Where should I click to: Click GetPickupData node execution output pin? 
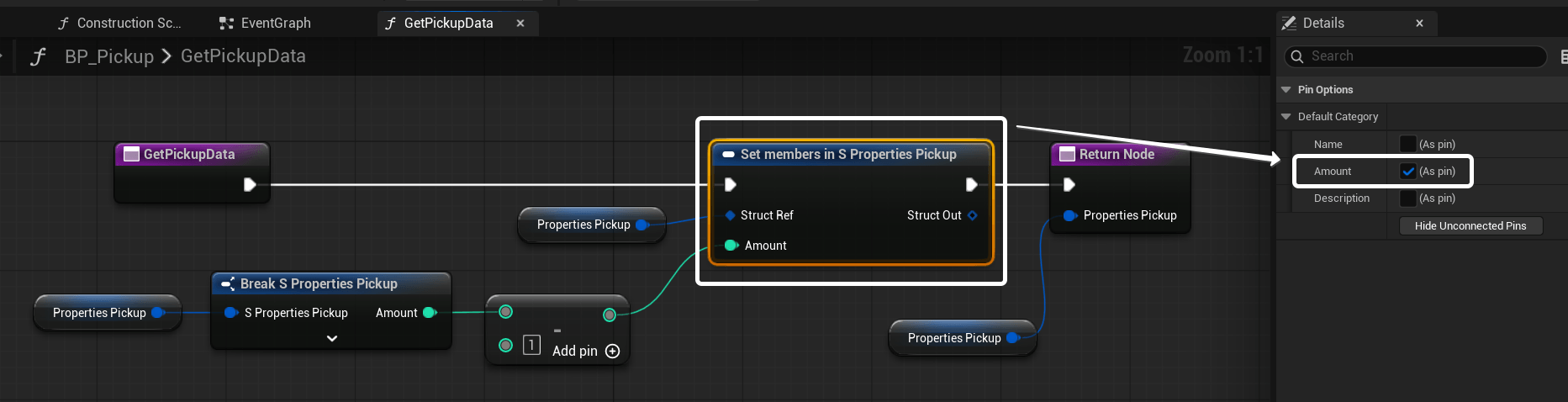(250, 184)
